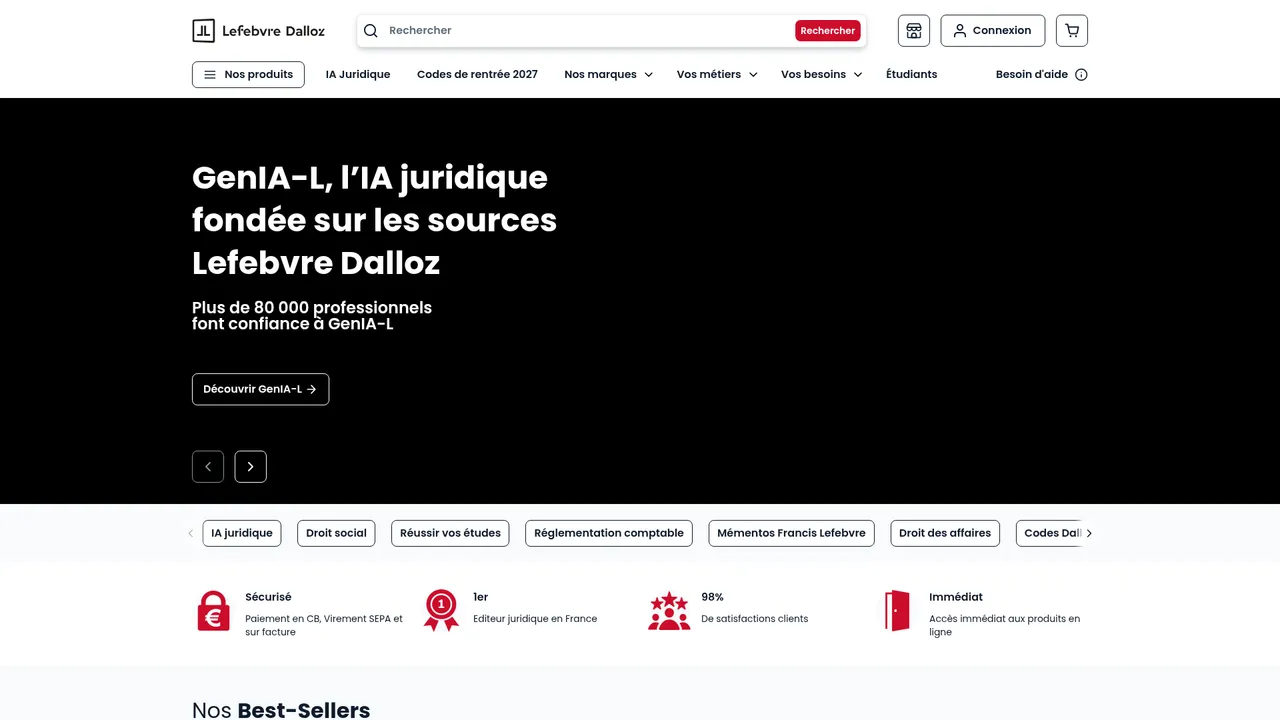Open the store locator icon
Viewport: 1280px width, 720px height.
click(x=914, y=31)
